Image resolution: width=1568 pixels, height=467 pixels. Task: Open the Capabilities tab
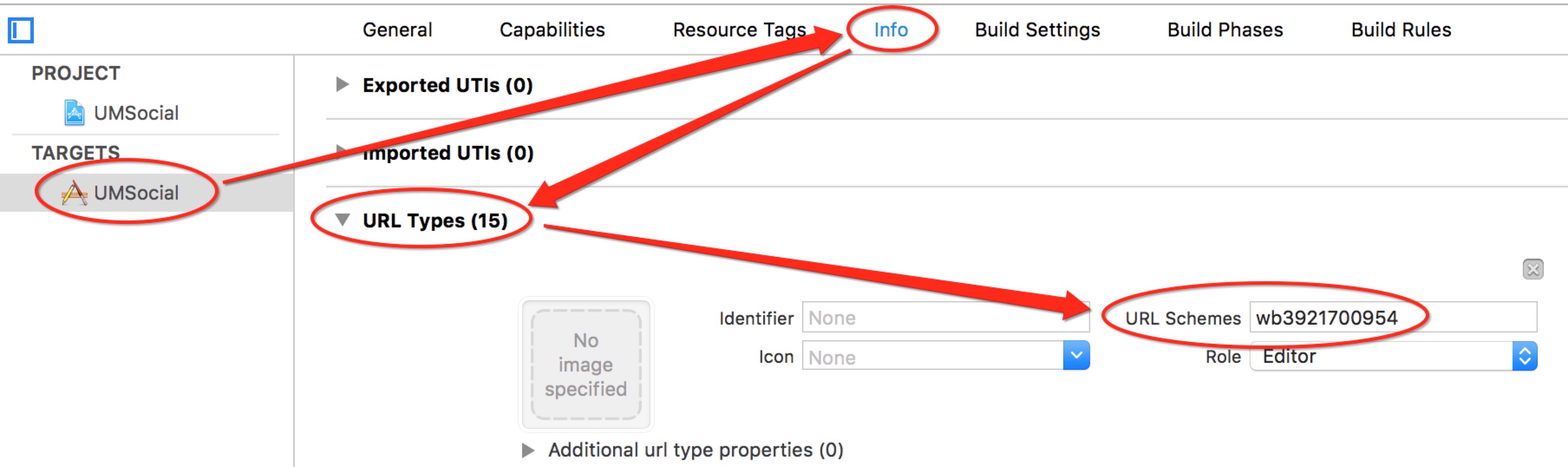552,30
